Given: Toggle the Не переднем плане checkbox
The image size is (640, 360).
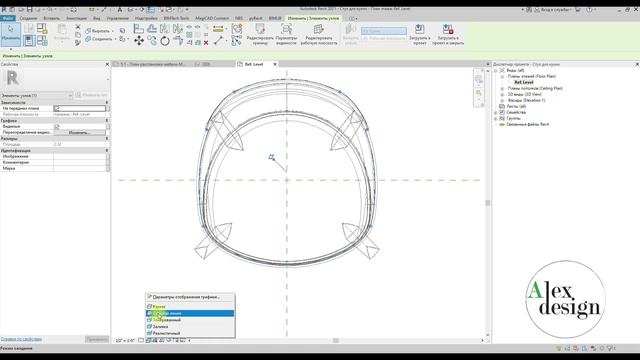Looking at the screenshot, I should 57,109.
